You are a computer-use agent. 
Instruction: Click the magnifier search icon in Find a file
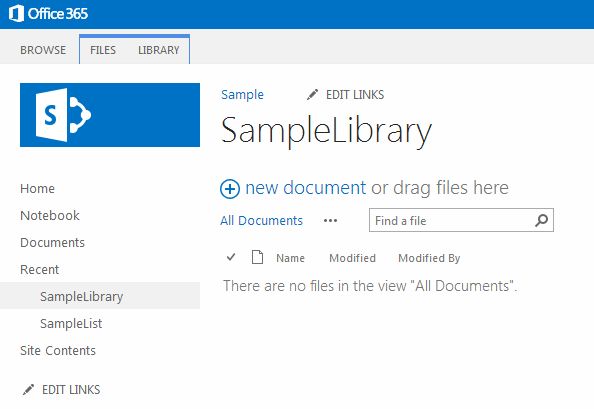tap(541, 220)
